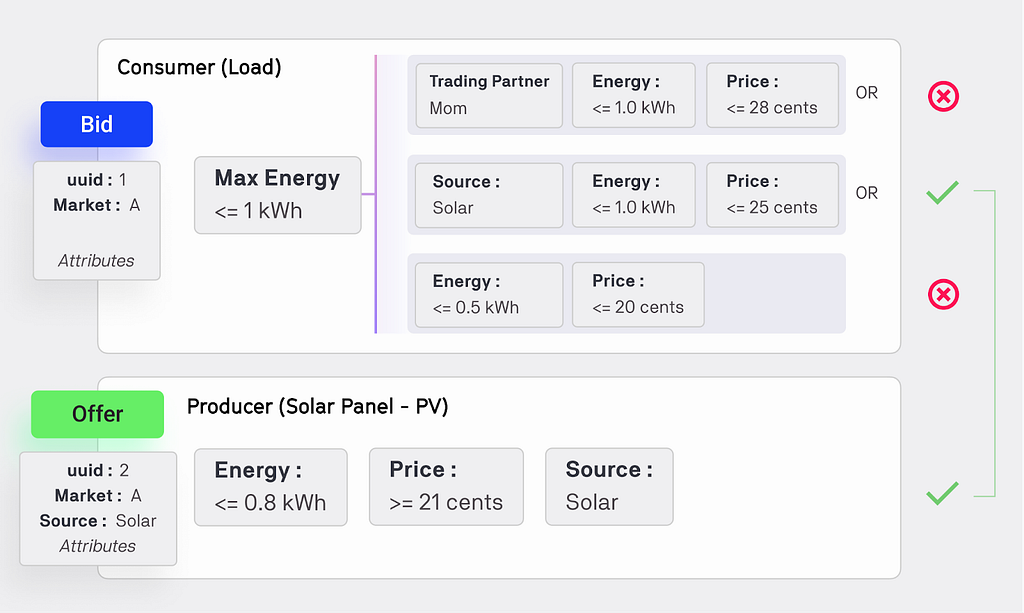Click the red X beside Trading Partner row
The height and width of the screenshot is (613, 1024).
click(943, 97)
